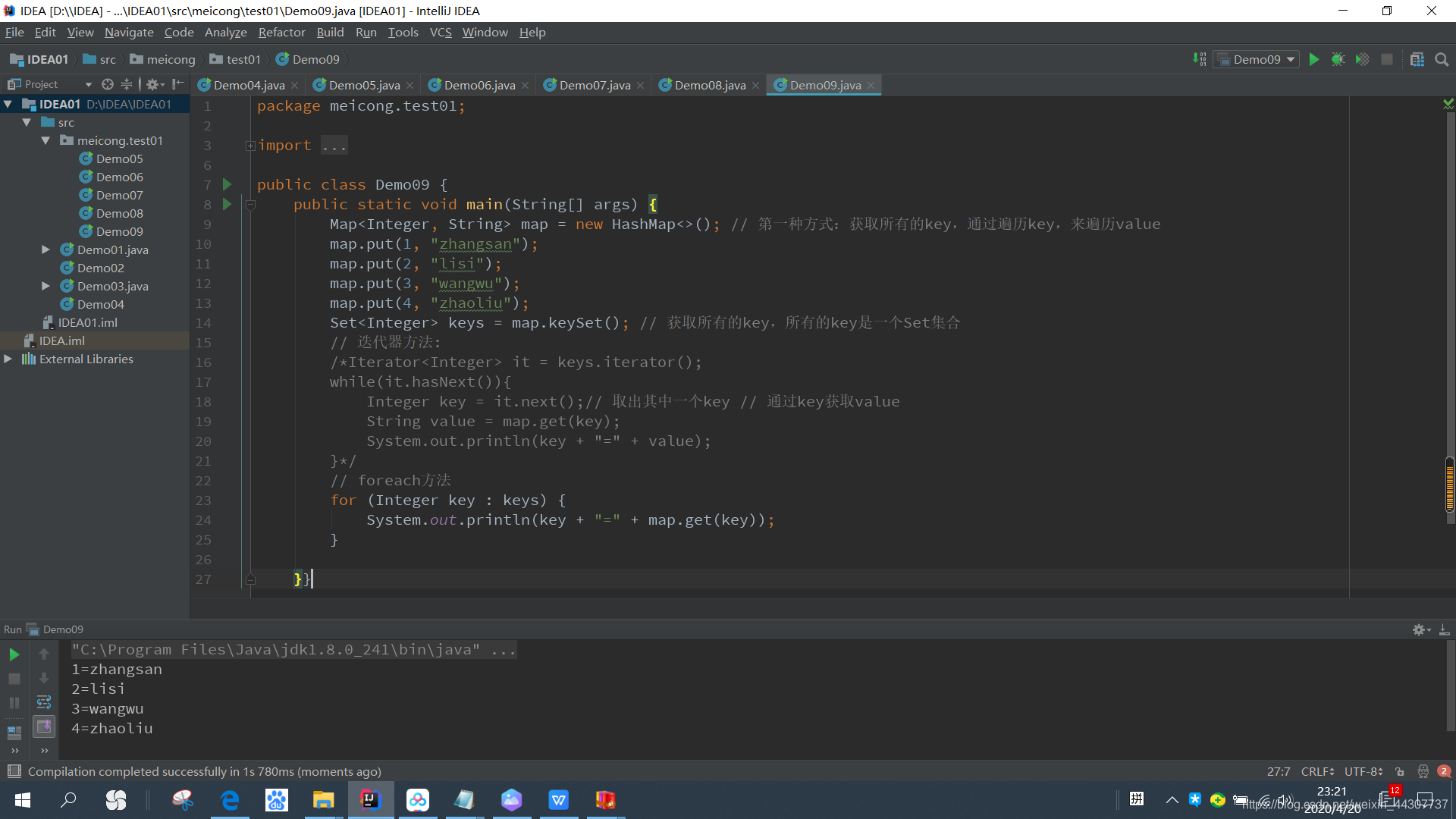1456x819 pixels.
Task: Collapse the src folder node
Action: (27, 122)
